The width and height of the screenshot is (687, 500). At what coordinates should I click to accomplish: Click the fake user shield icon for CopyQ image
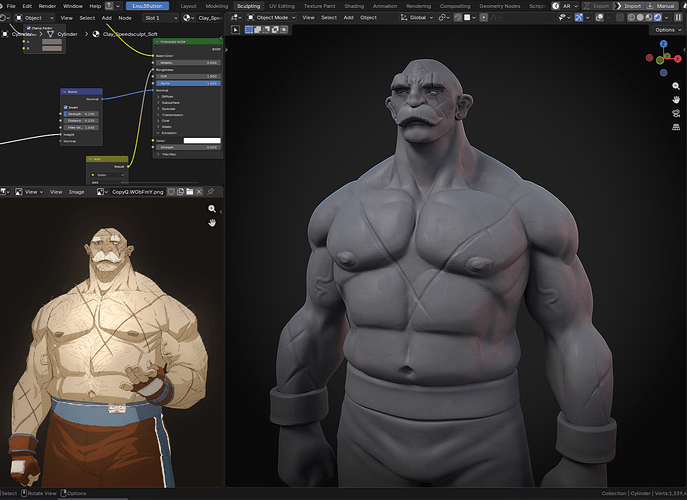(171, 192)
